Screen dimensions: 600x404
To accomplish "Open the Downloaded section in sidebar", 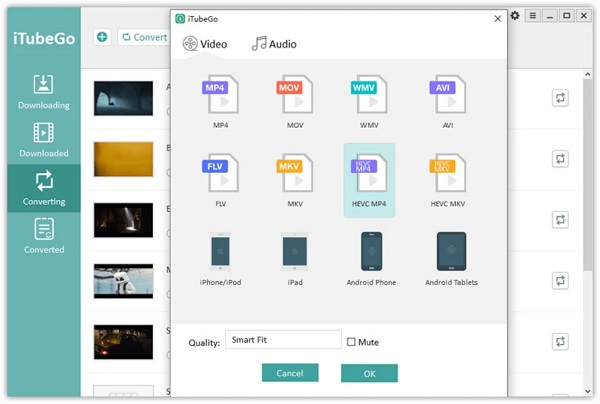I will (44, 140).
